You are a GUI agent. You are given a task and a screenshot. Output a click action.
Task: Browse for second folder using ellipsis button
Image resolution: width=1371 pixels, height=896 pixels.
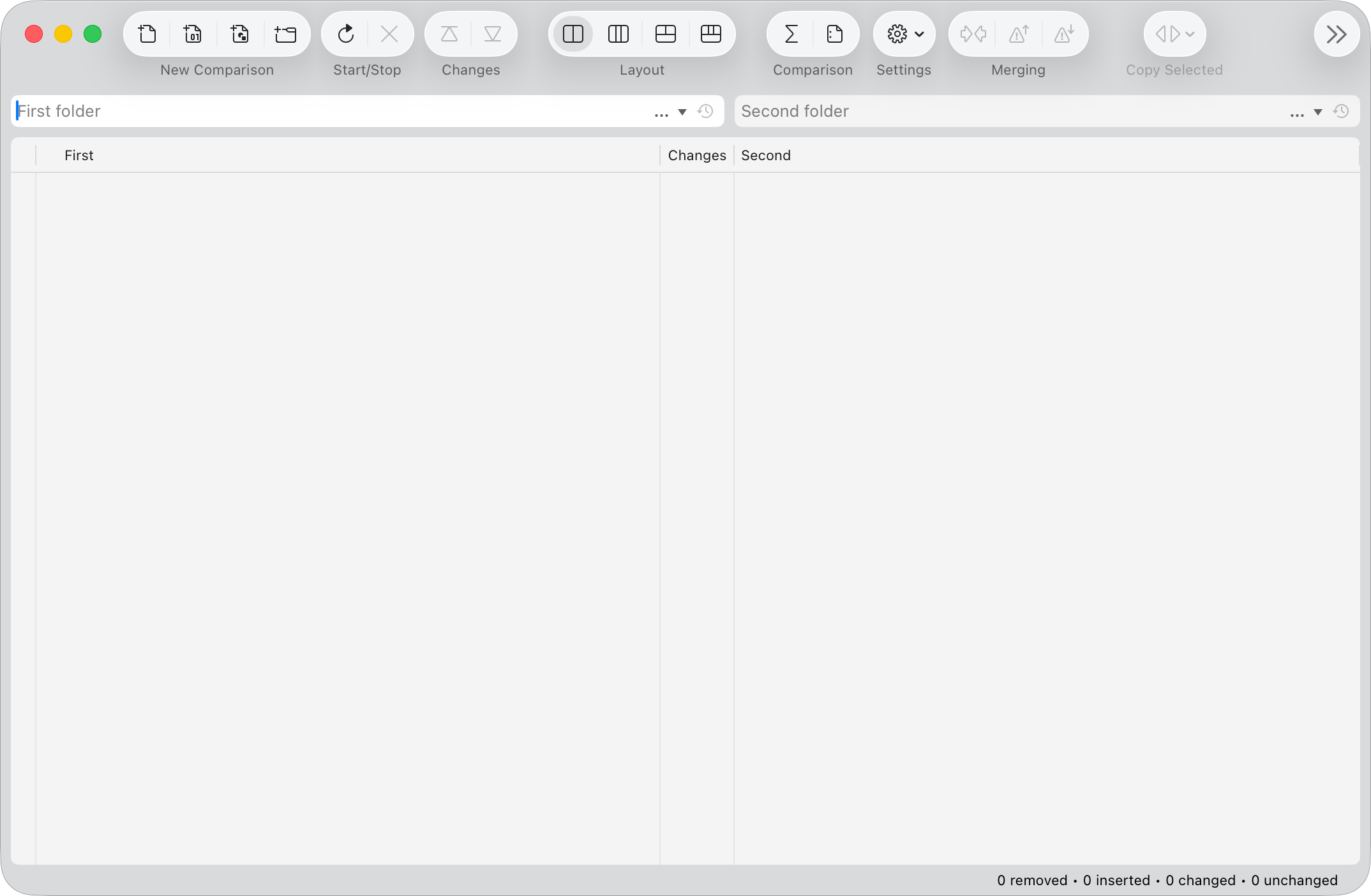pos(1297,114)
